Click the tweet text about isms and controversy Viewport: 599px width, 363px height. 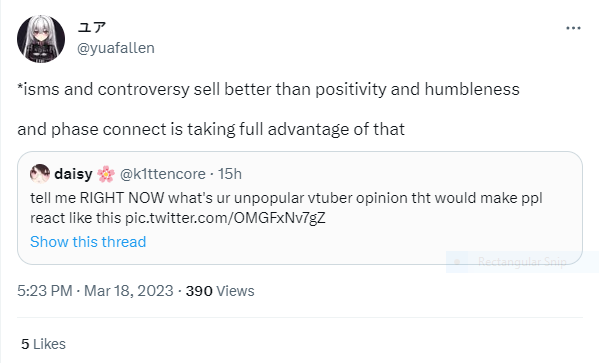(268, 89)
